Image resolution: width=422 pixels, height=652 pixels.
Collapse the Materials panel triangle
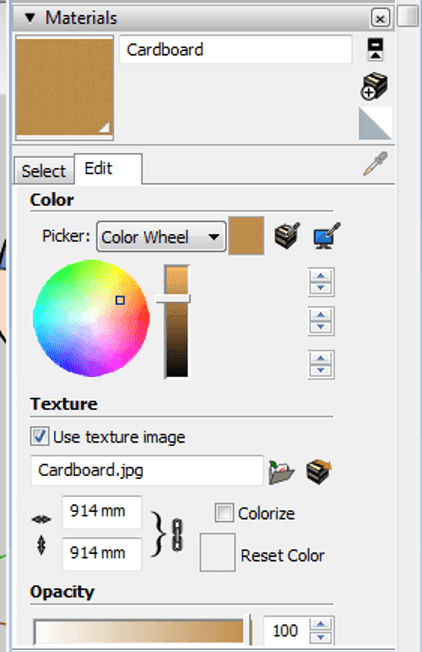30,18
